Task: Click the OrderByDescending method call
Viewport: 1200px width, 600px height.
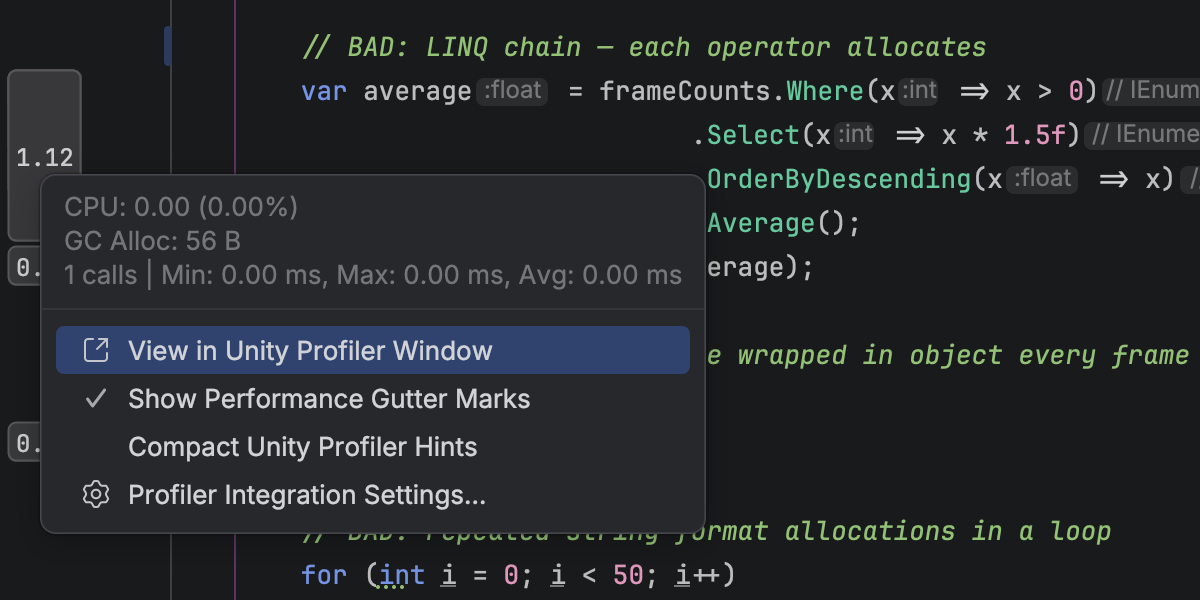Action: tap(840, 179)
